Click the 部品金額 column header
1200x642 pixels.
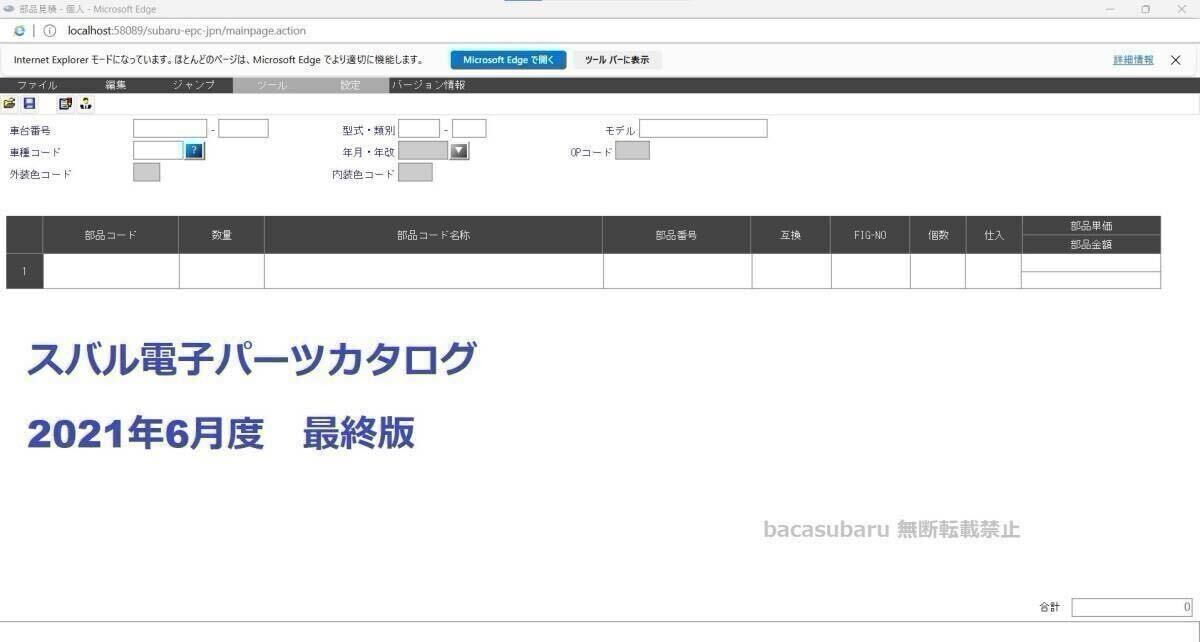(1091, 244)
